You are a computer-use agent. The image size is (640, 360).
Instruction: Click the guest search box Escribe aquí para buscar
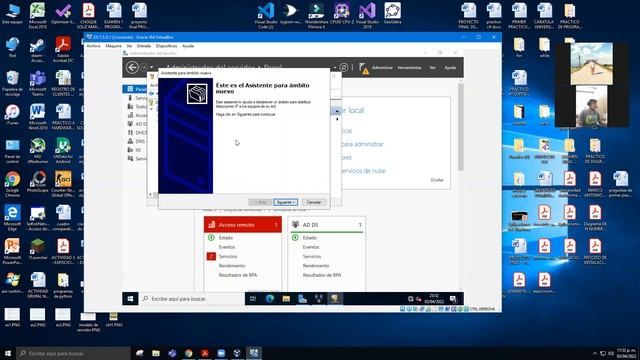pyautogui.click(x=191, y=299)
